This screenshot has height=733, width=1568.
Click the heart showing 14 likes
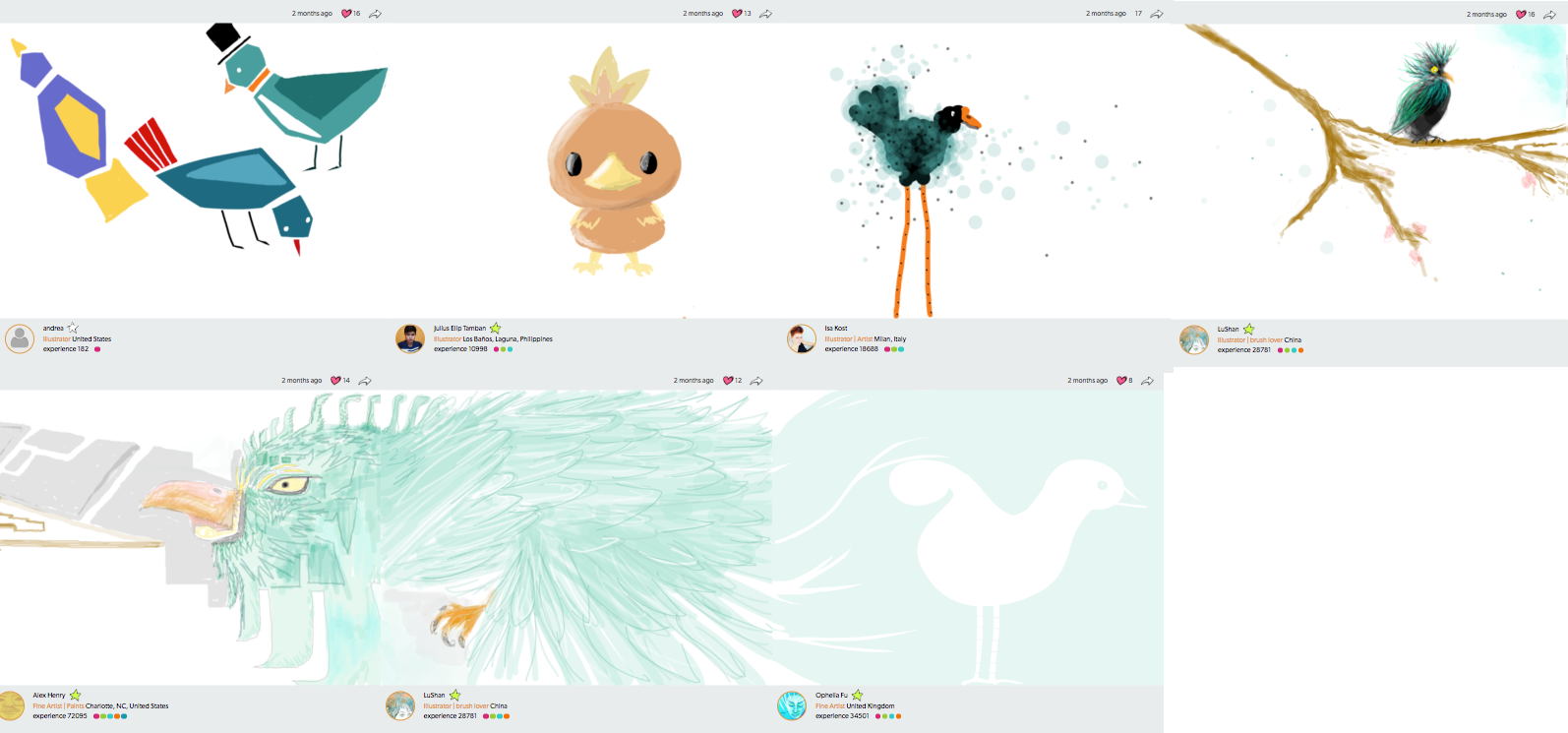pyautogui.click(x=335, y=381)
